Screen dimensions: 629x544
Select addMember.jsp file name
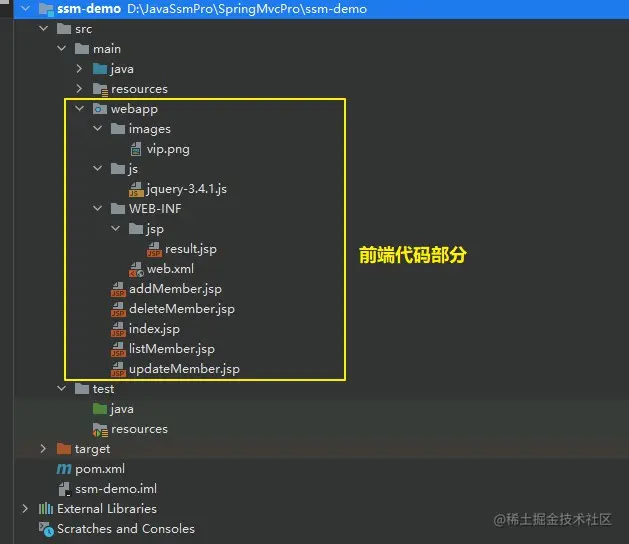coord(175,289)
